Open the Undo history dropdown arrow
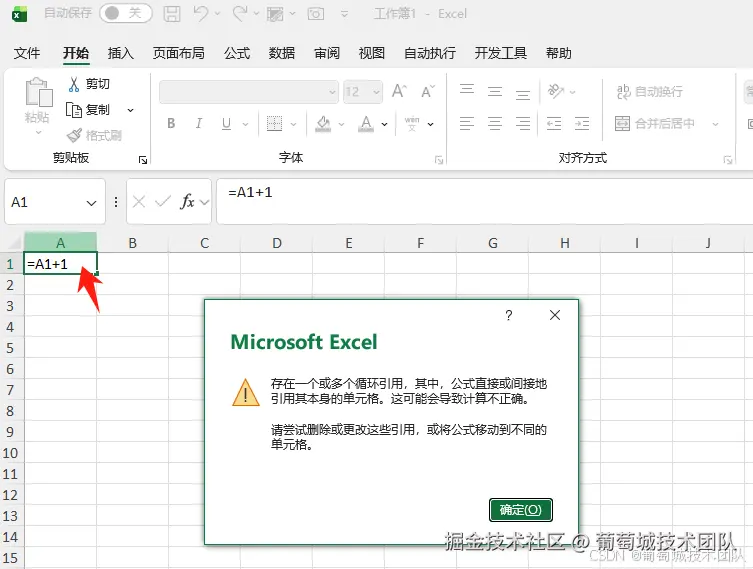 [218, 13]
